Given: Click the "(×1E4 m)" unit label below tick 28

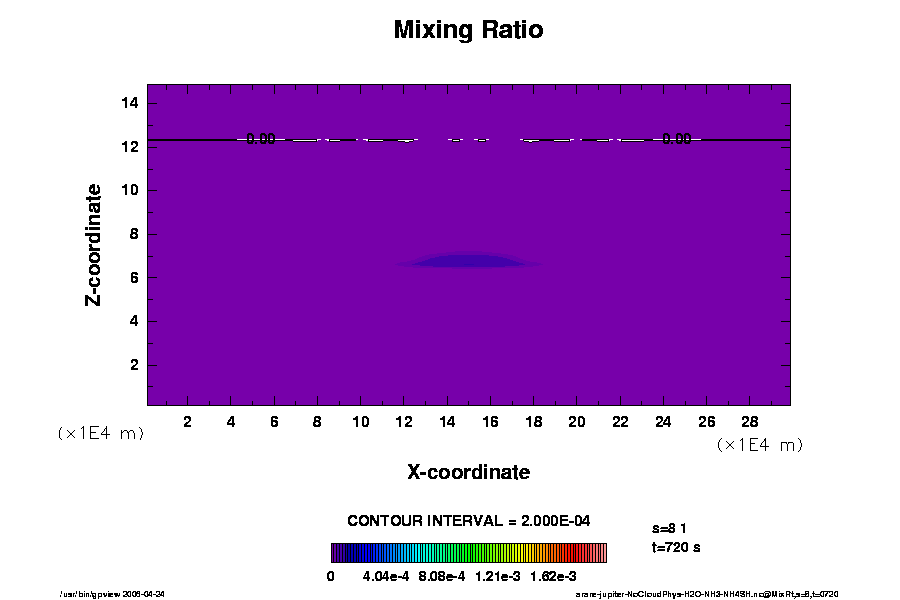Looking at the screenshot, I should click(760, 445).
